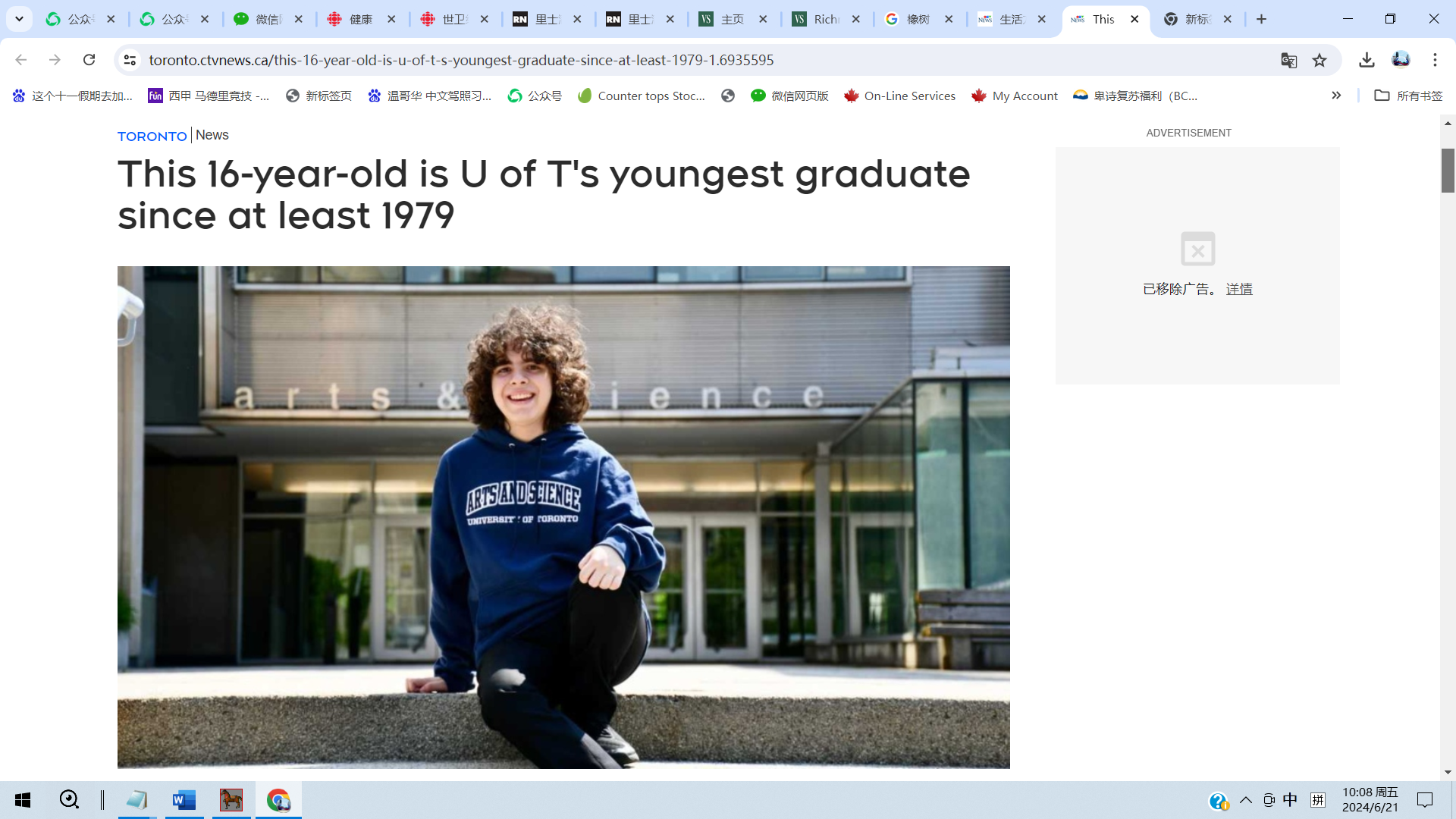Toggle the Chinese input mode indicator in tray

click(x=1290, y=800)
